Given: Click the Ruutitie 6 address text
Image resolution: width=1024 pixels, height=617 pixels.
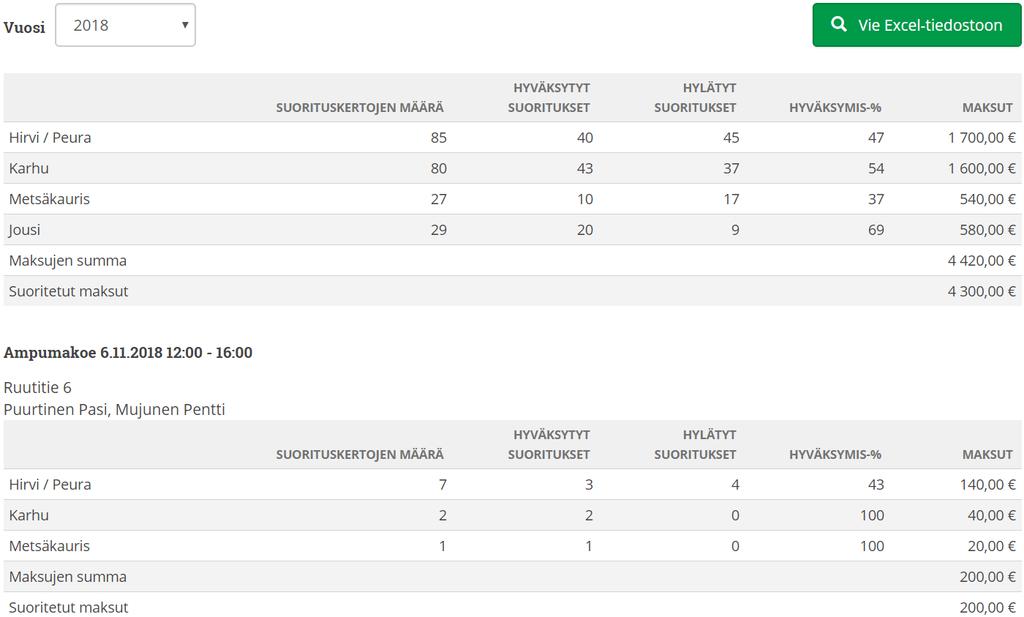Looking at the screenshot, I should pyautogui.click(x=37, y=387).
